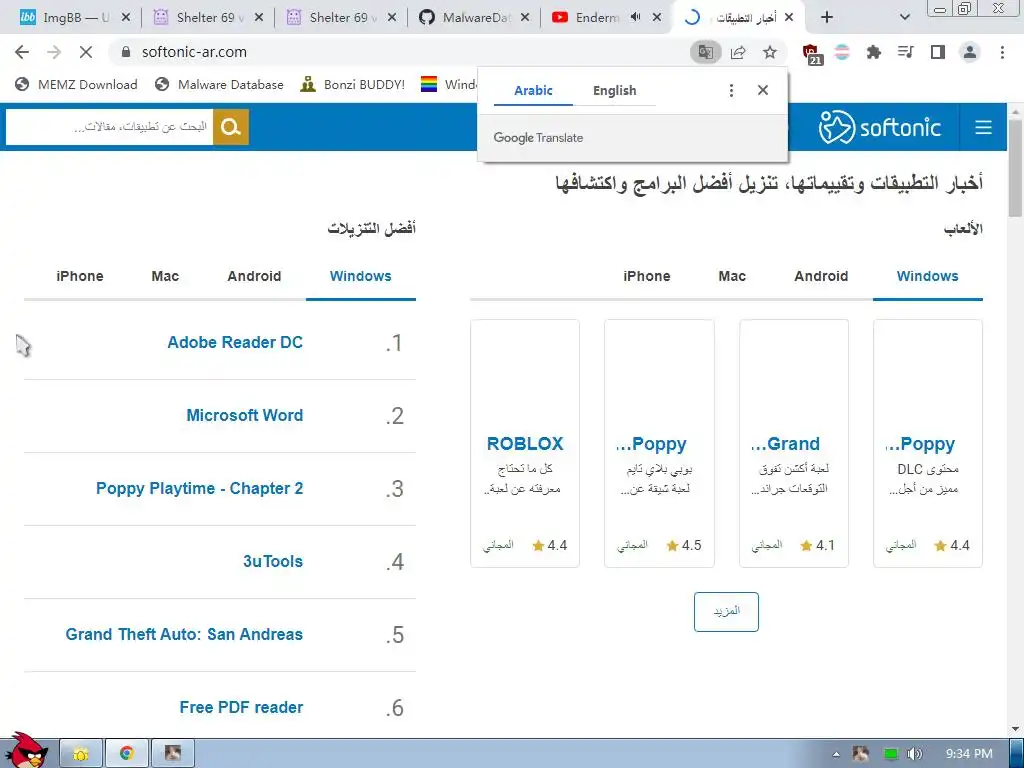The width and height of the screenshot is (1024, 768).
Task: Select English in translate popup
Action: pyautogui.click(x=615, y=91)
